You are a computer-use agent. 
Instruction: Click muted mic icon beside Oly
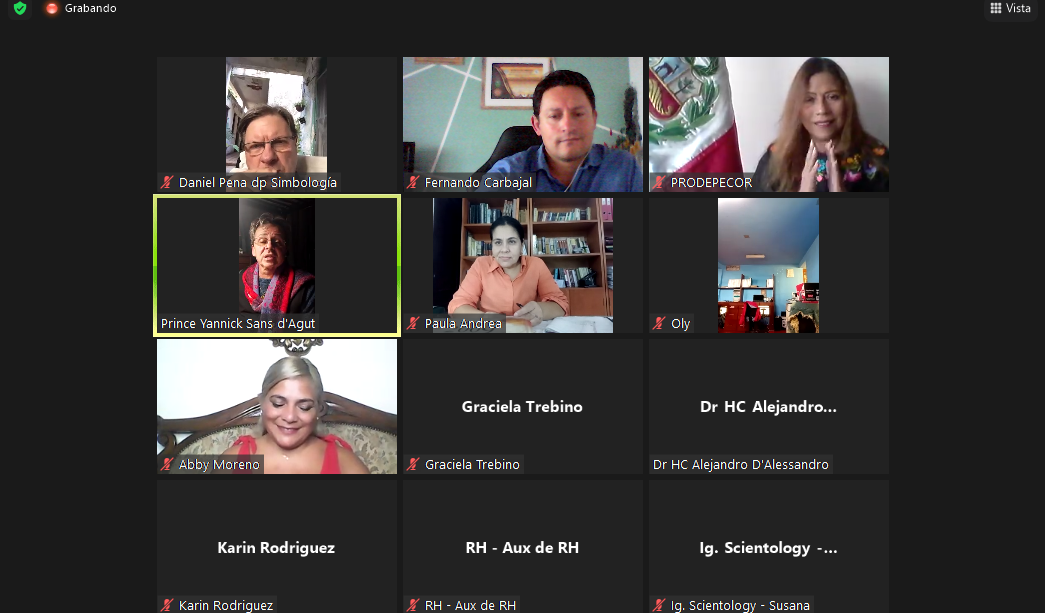click(x=659, y=323)
